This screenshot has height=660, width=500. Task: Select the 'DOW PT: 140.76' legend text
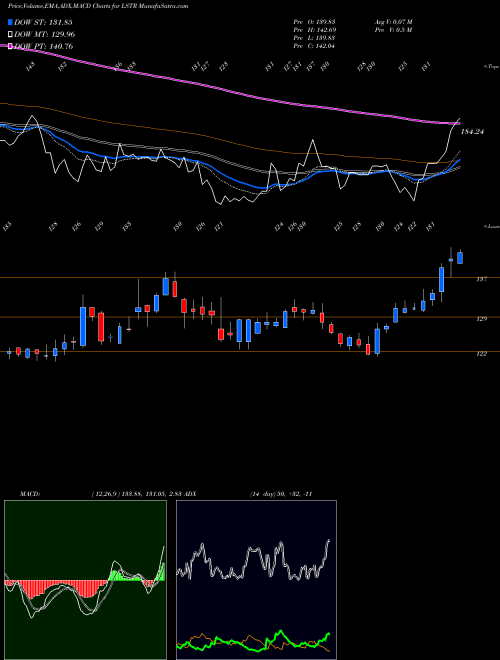pos(44,46)
